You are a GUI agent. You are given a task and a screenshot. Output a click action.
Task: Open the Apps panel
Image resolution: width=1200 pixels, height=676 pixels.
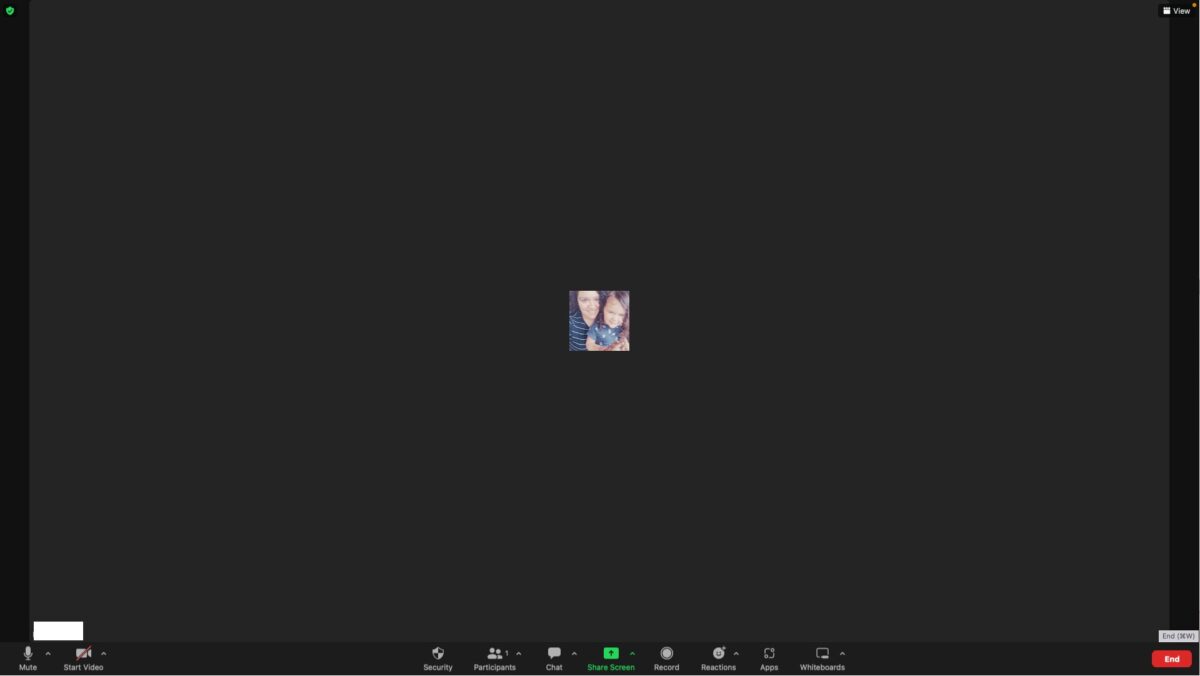[x=769, y=658]
